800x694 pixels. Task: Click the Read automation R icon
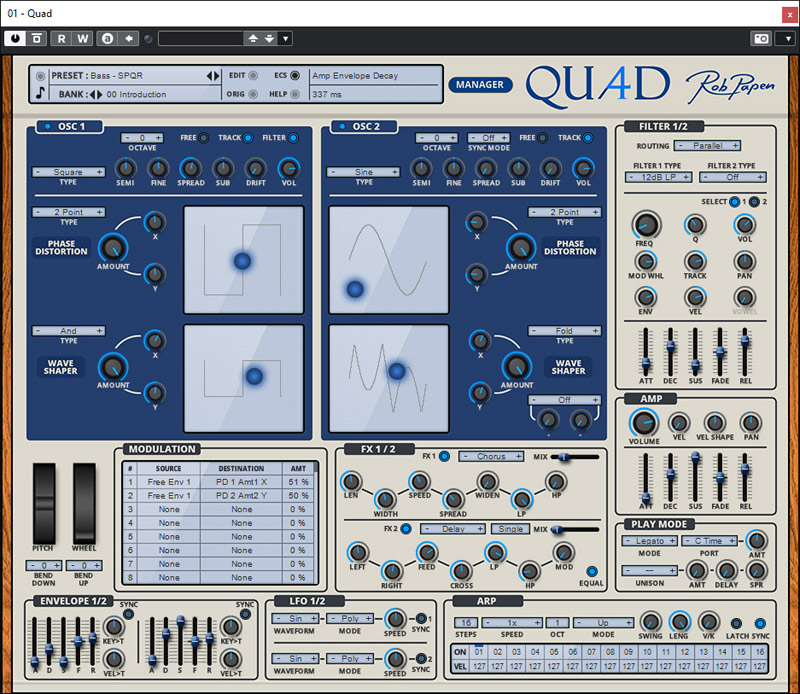click(61, 39)
